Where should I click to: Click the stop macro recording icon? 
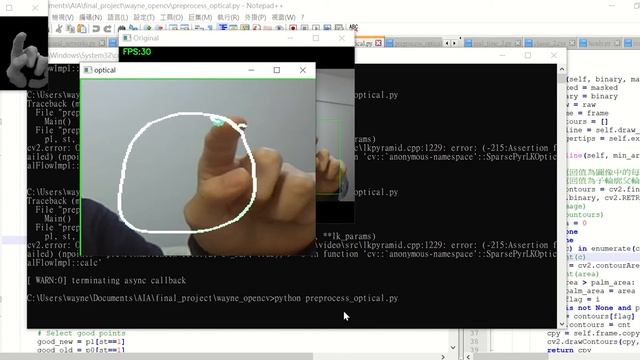(x=304, y=28)
